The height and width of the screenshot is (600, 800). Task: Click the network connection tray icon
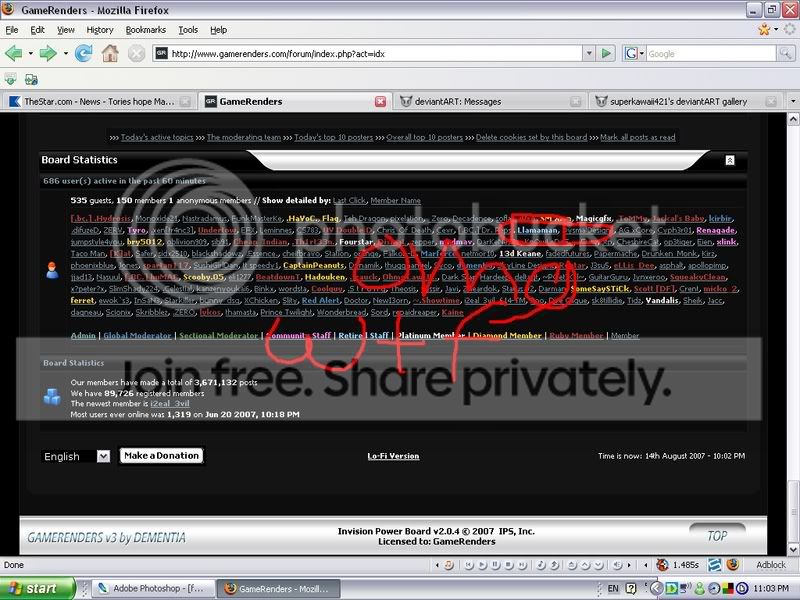(x=685, y=588)
